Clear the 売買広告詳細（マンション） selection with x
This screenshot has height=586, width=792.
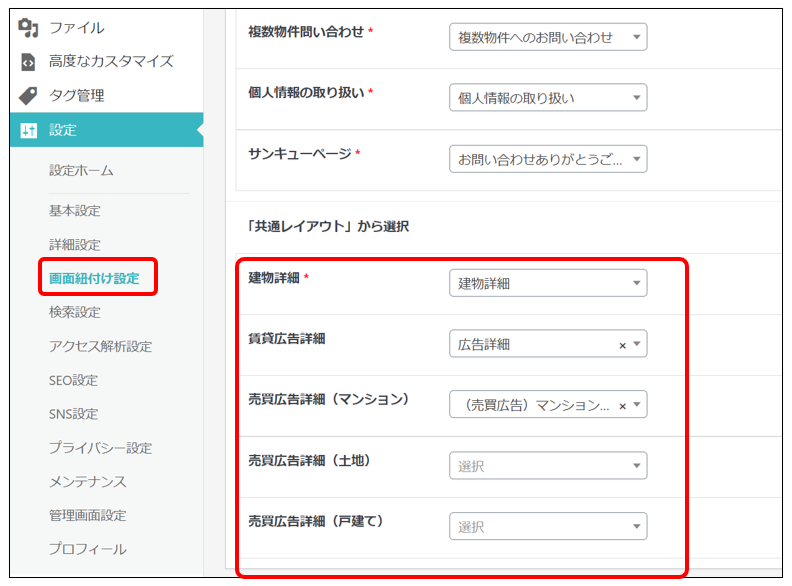[622, 406]
